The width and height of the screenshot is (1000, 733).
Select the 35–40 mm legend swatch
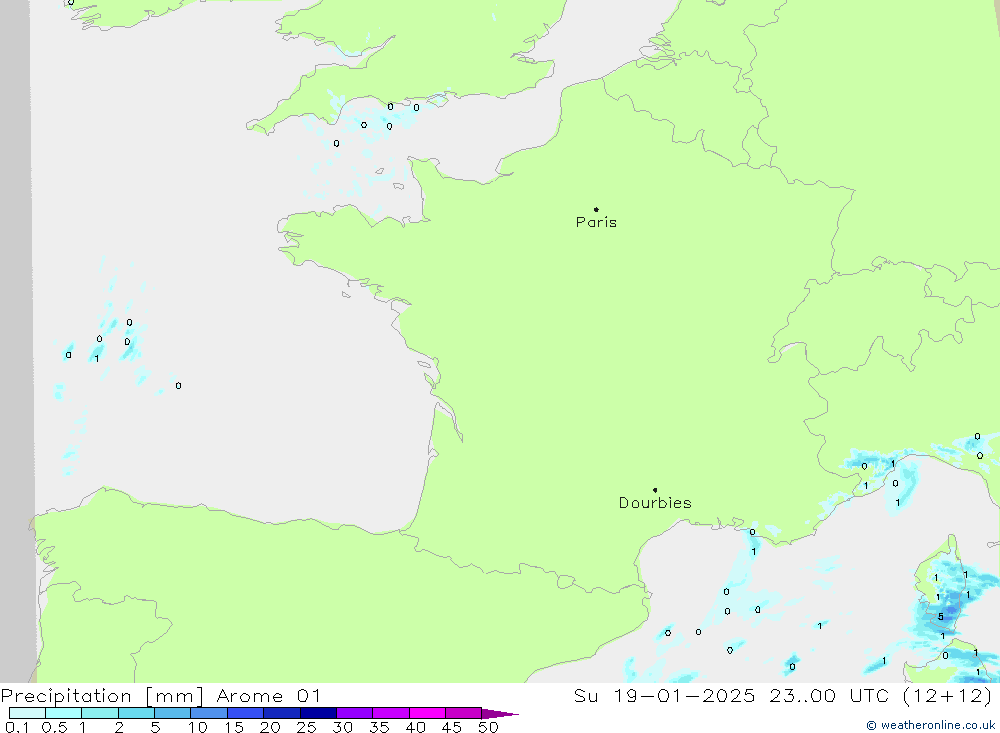[x=391, y=713]
